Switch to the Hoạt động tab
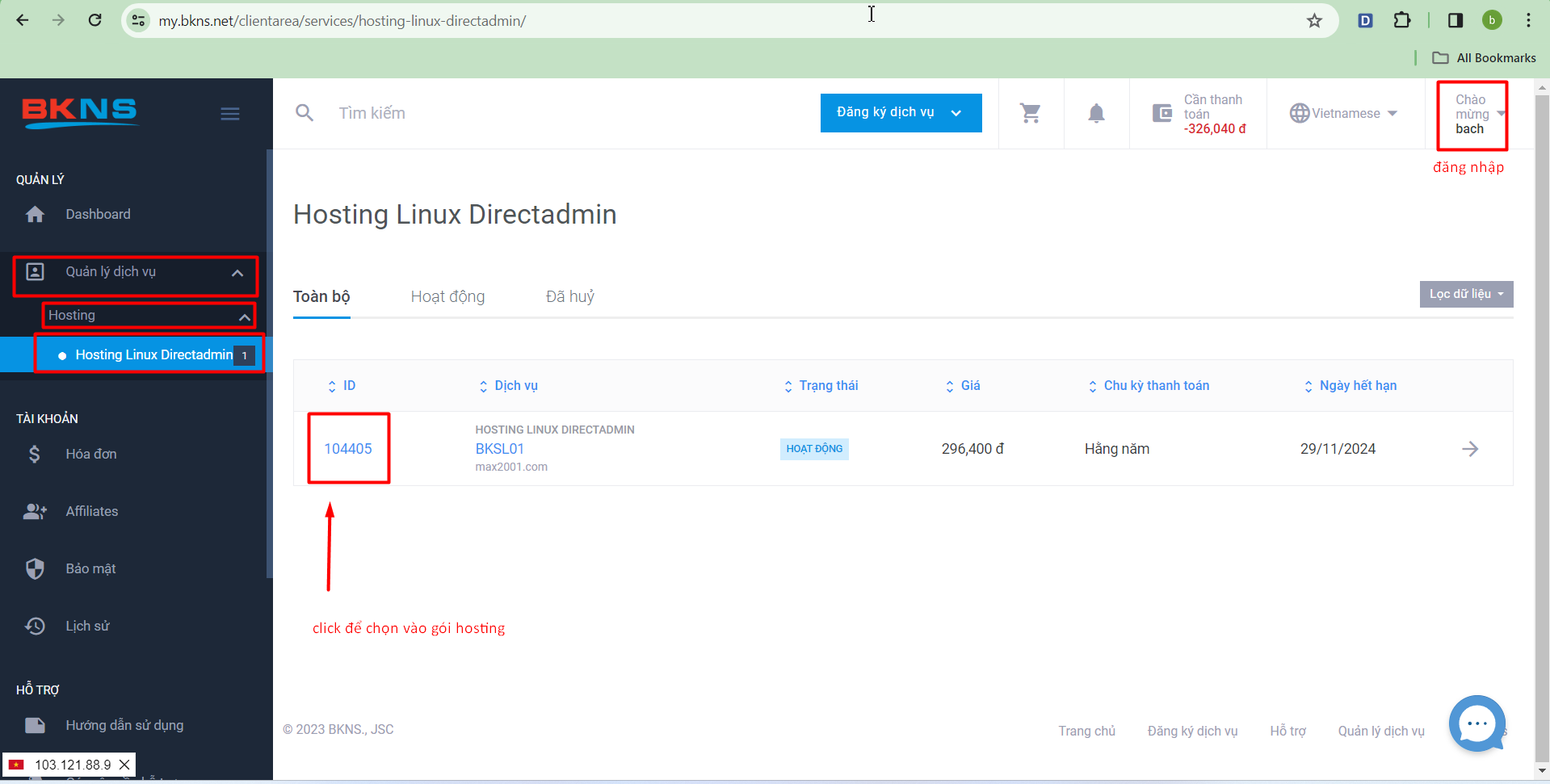Image resolution: width=1550 pixels, height=784 pixels. tap(447, 296)
